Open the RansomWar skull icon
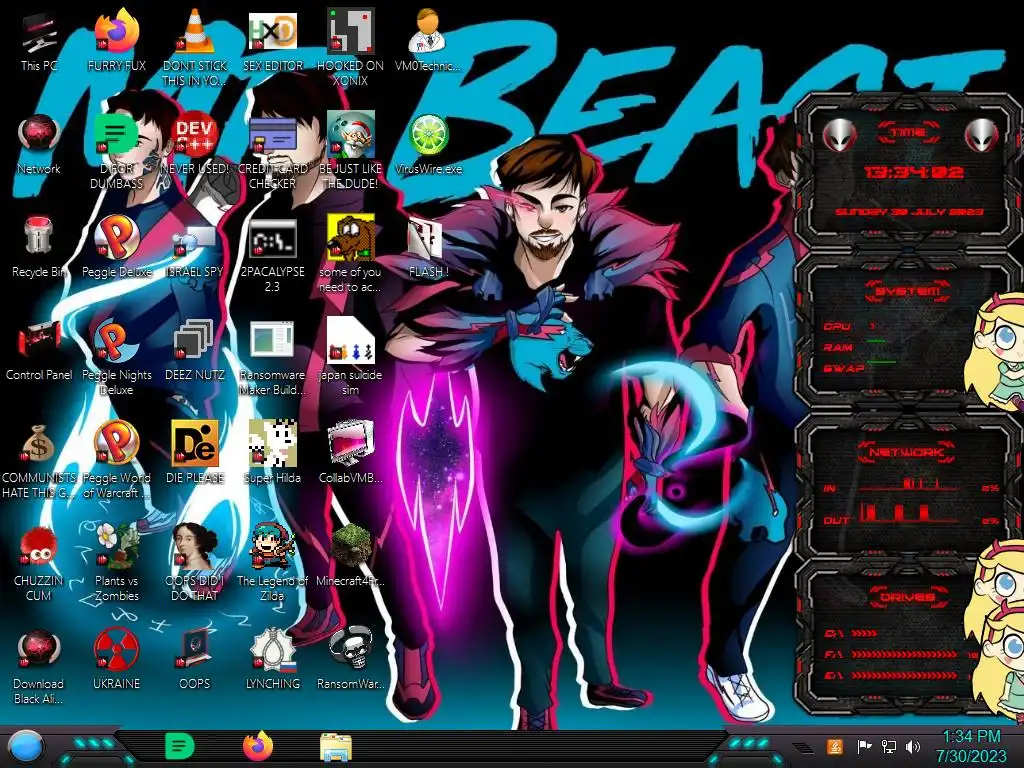This screenshot has width=1024, height=768. [x=351, y=649]
